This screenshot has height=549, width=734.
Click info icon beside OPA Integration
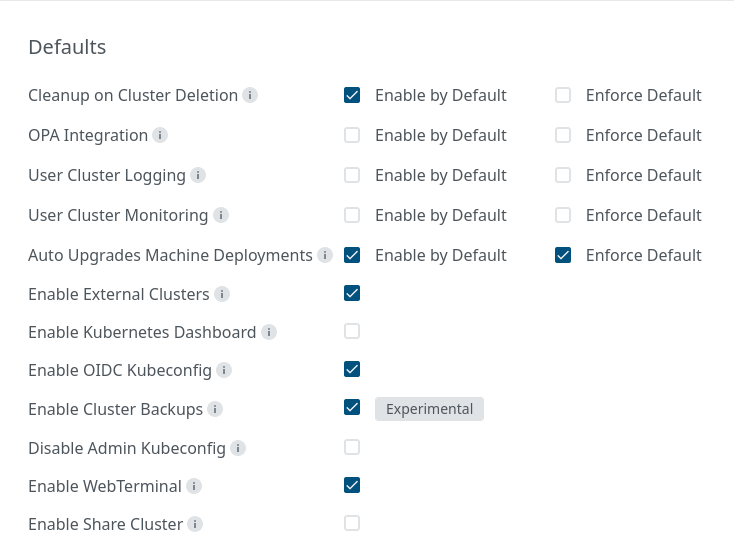point(160,135)
